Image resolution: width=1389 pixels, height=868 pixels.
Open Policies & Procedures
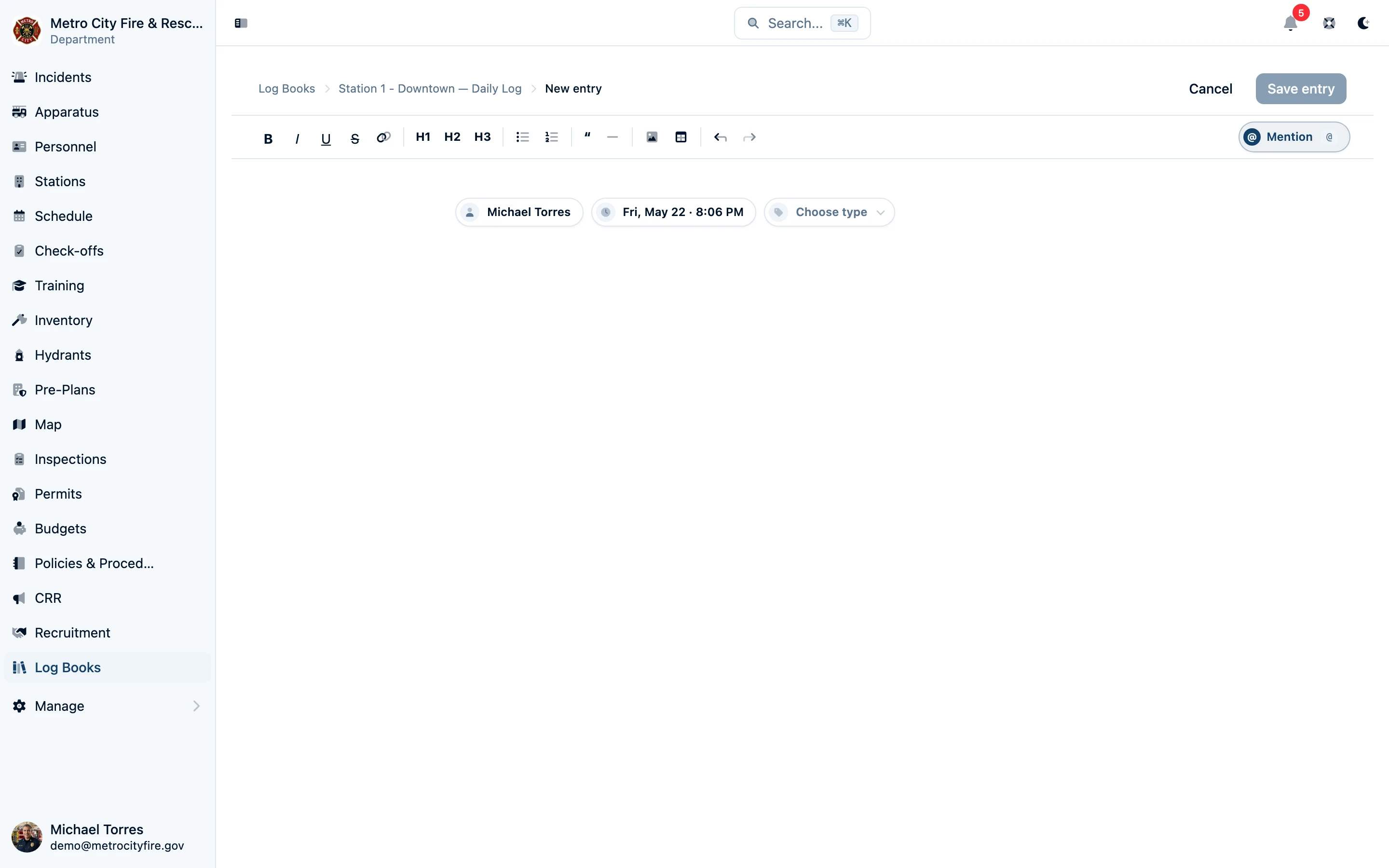coord(108,564)
